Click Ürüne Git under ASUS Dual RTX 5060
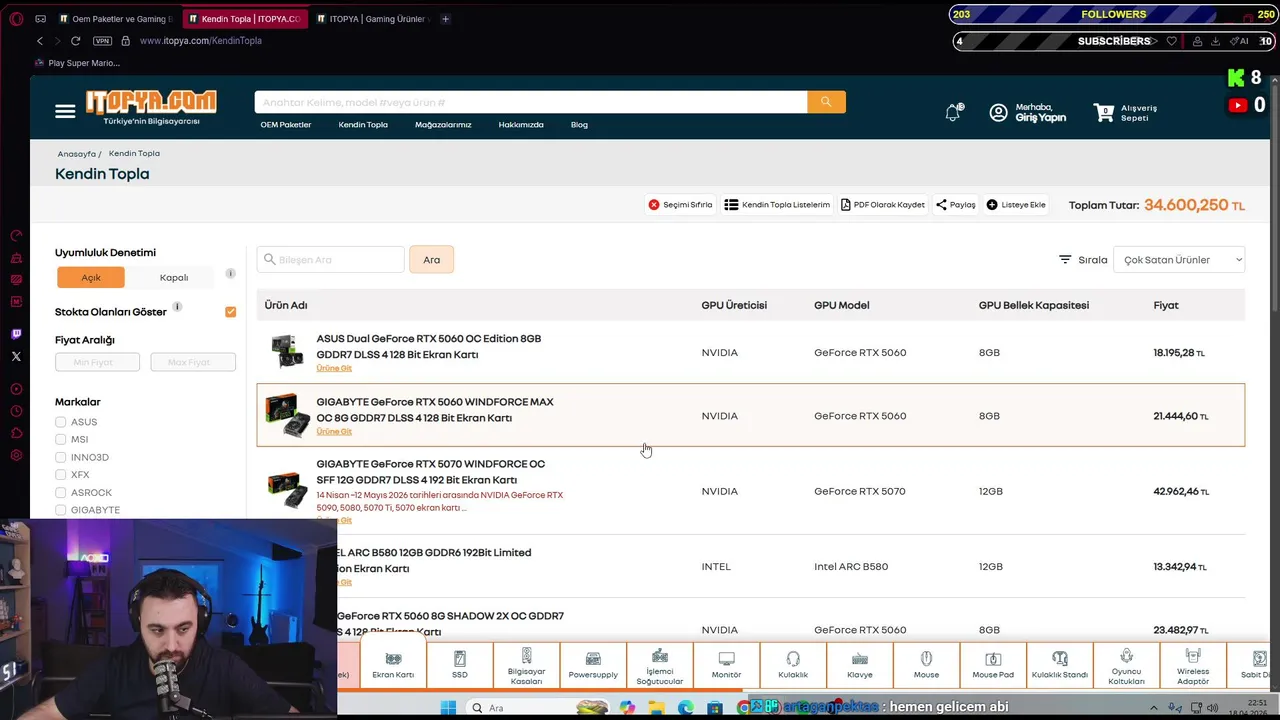The height and width of the screenshot is (720, 1280). [334, 368]
